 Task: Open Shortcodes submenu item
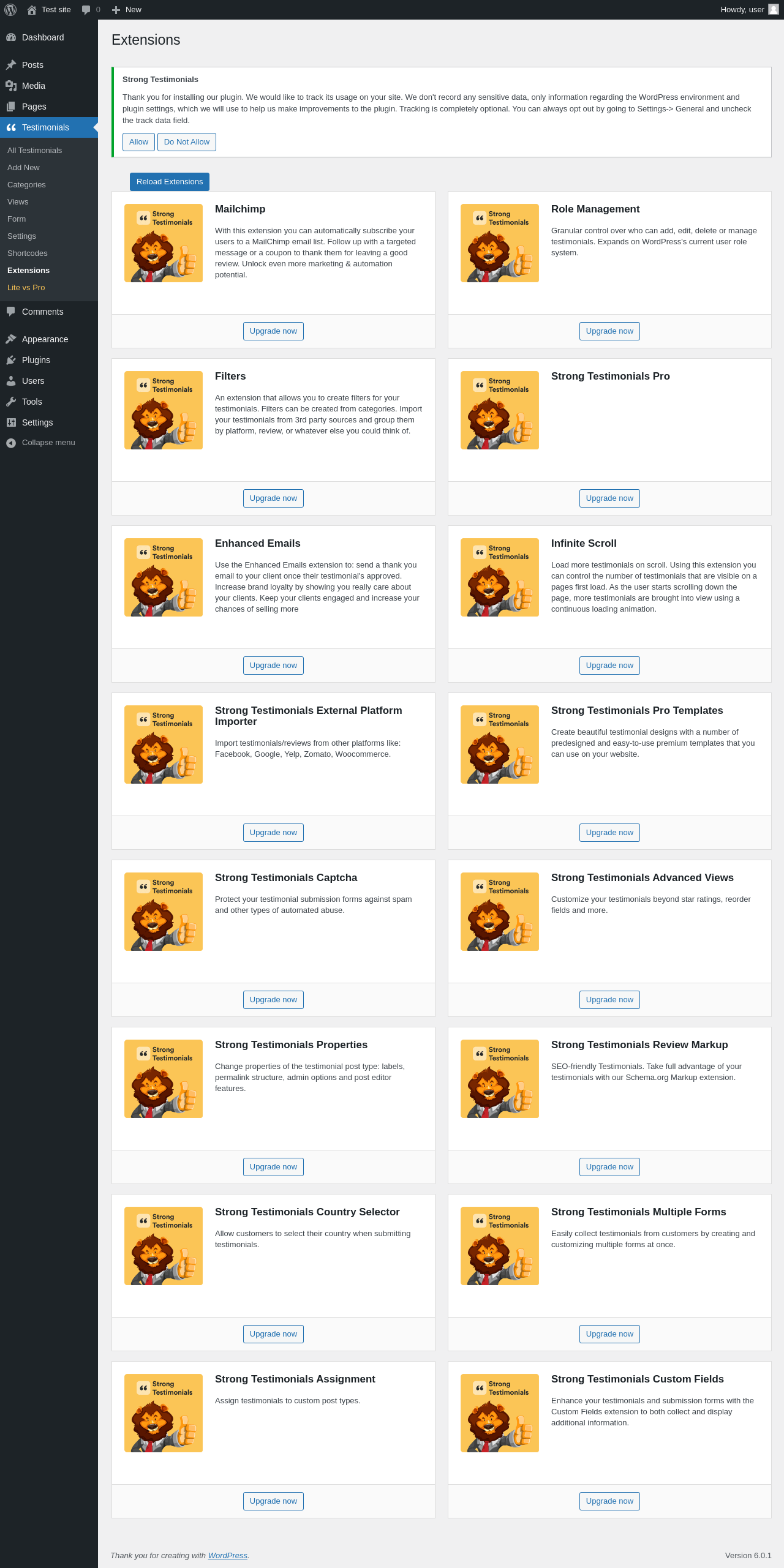click(28, 253)
